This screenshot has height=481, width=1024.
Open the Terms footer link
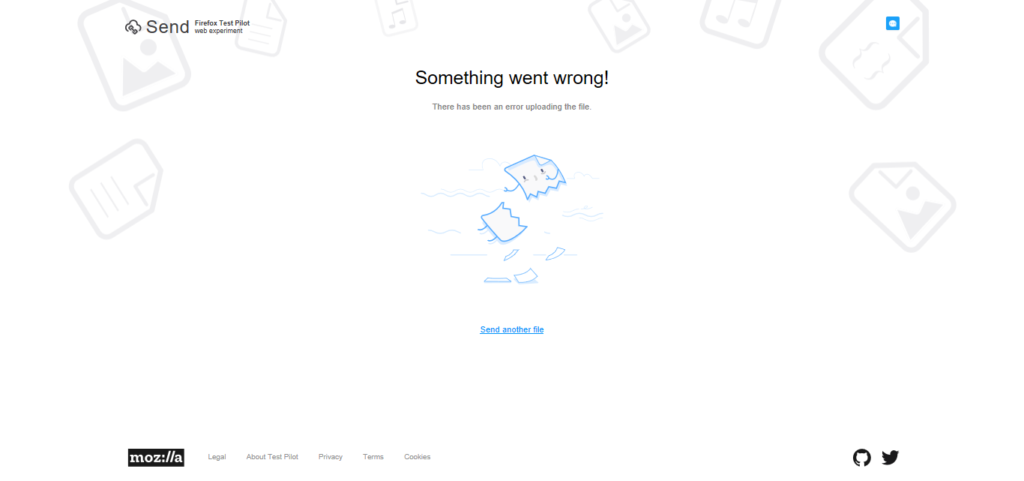pos(374,457)
